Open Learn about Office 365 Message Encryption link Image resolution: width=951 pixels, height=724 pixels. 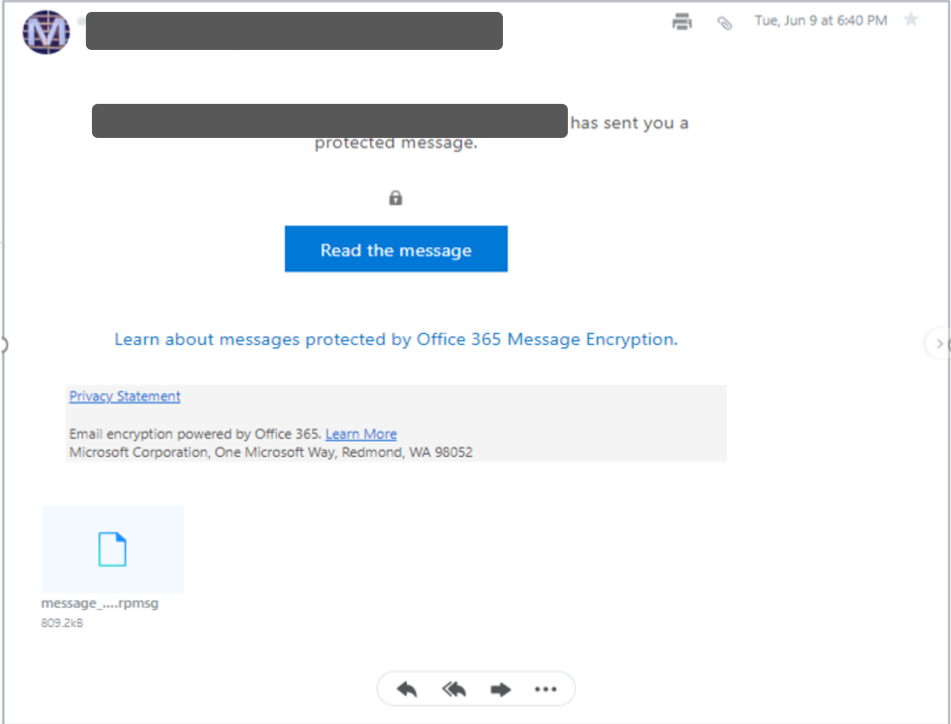pyautogui.click(x=396, y=339)
